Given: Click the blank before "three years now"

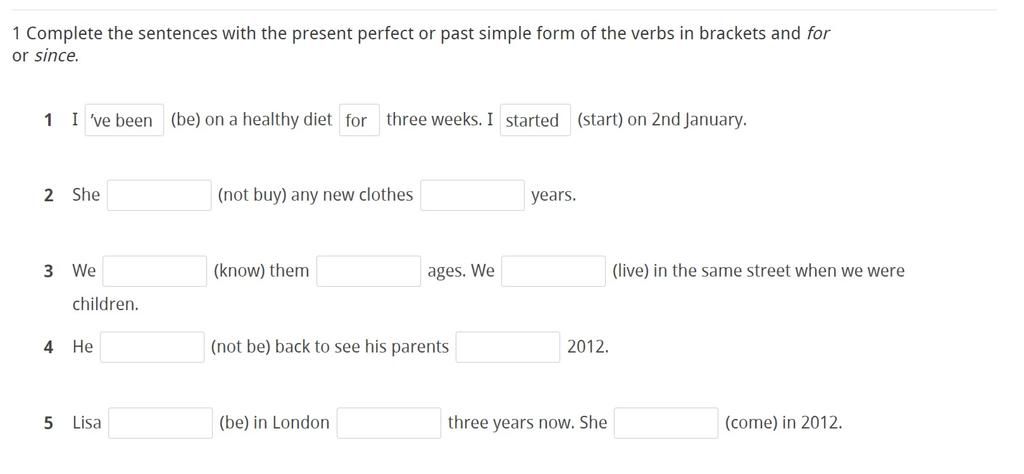Looking at the screenshot, I should click(x=389, y=423).
